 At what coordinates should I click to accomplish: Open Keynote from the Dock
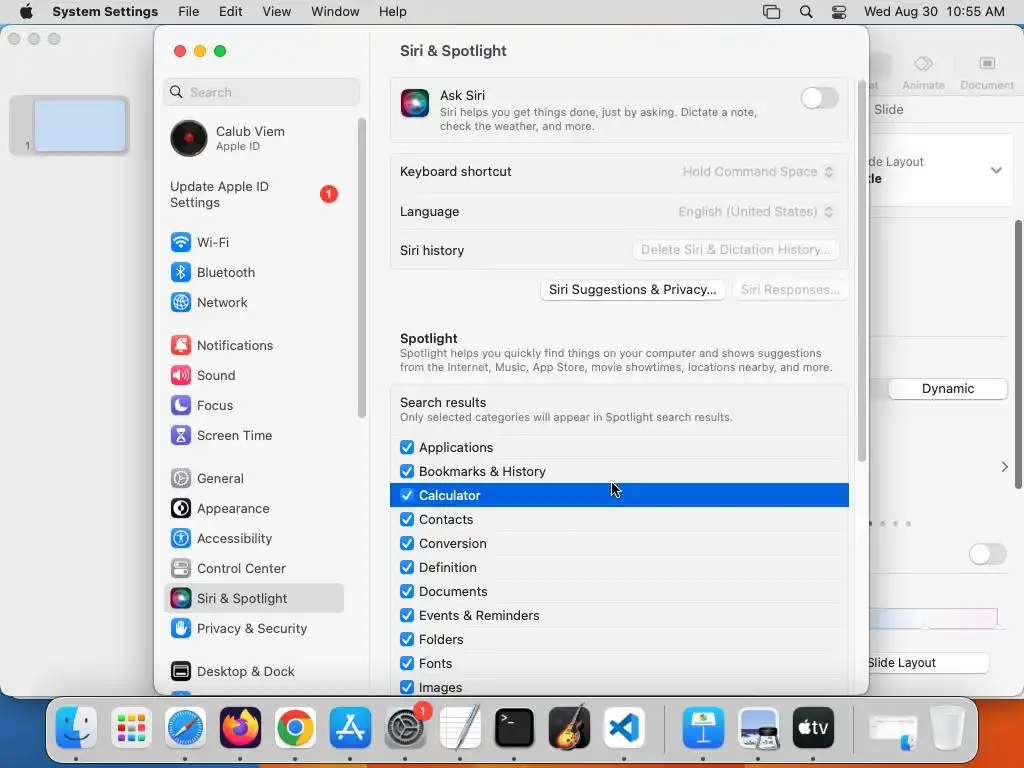[703, 728]
